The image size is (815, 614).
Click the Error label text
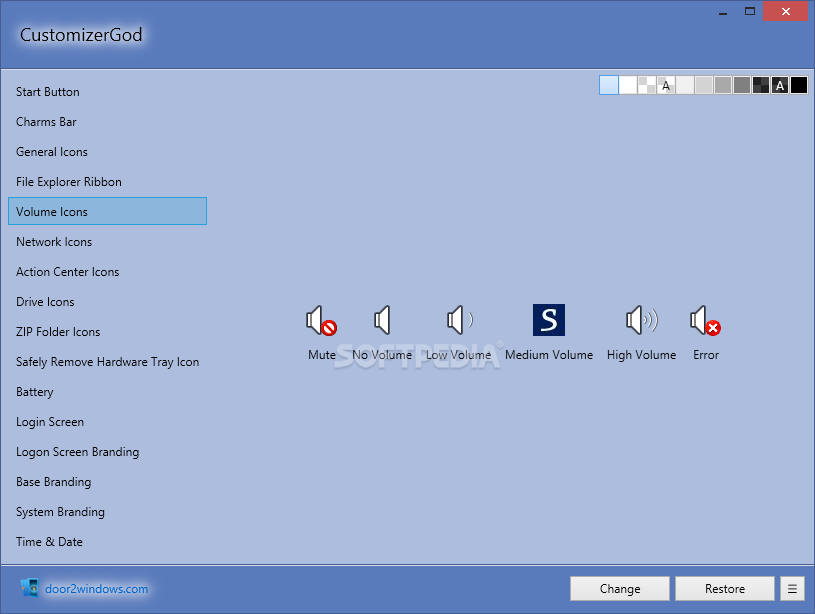coord(706,355)
